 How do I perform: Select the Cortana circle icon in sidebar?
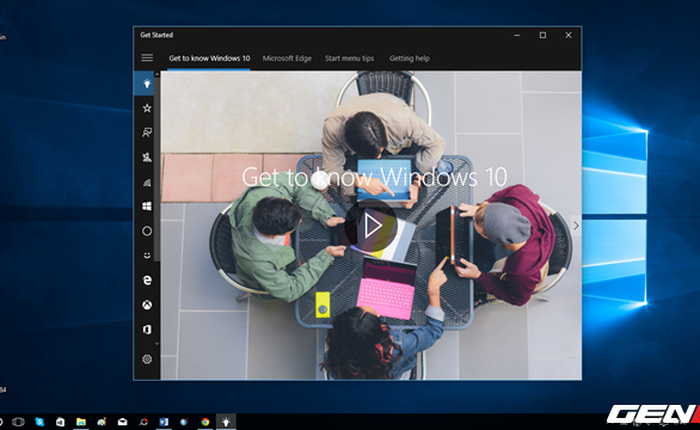(147, 231)
